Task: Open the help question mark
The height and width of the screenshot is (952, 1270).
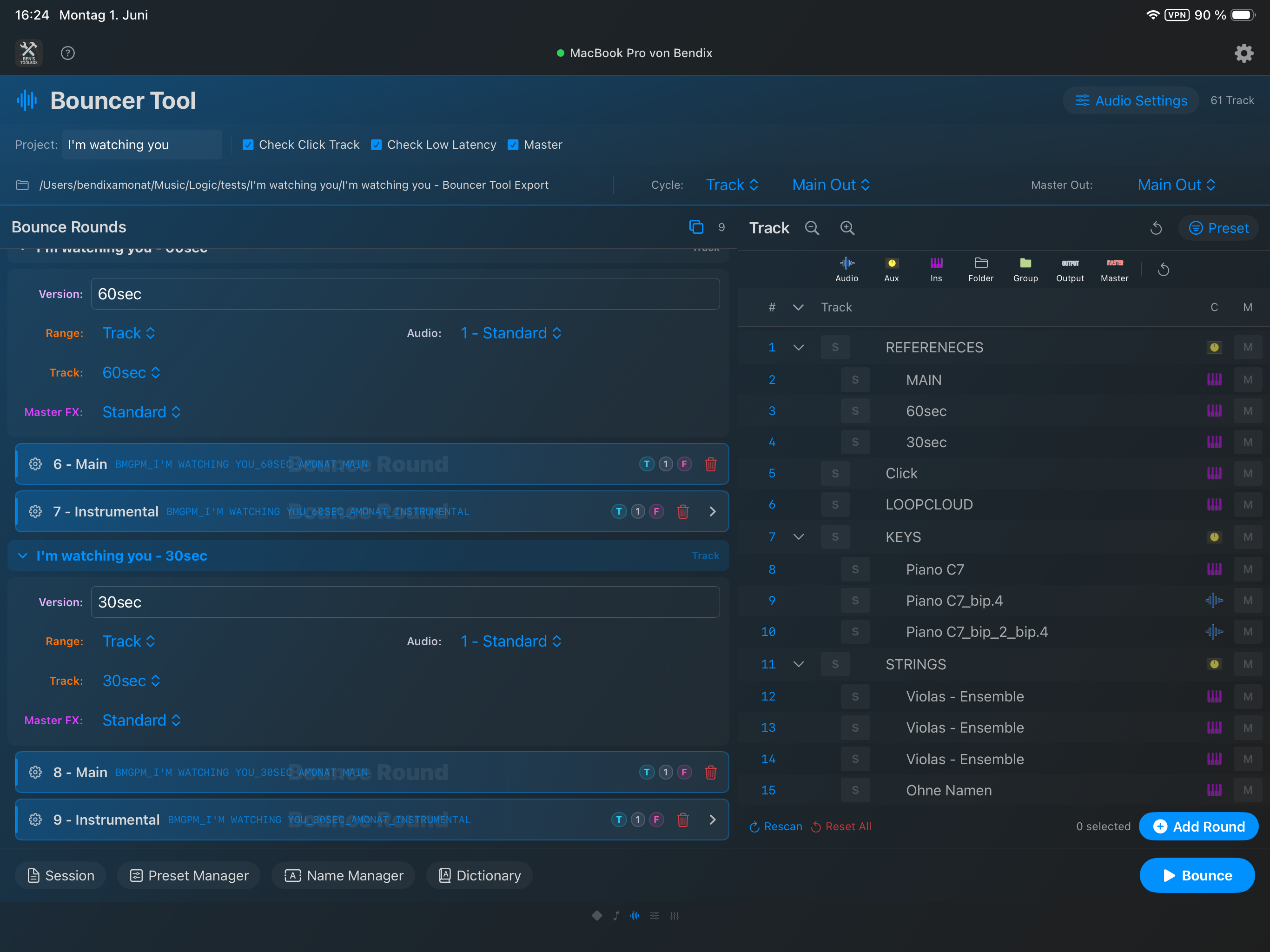Action: 68,53
